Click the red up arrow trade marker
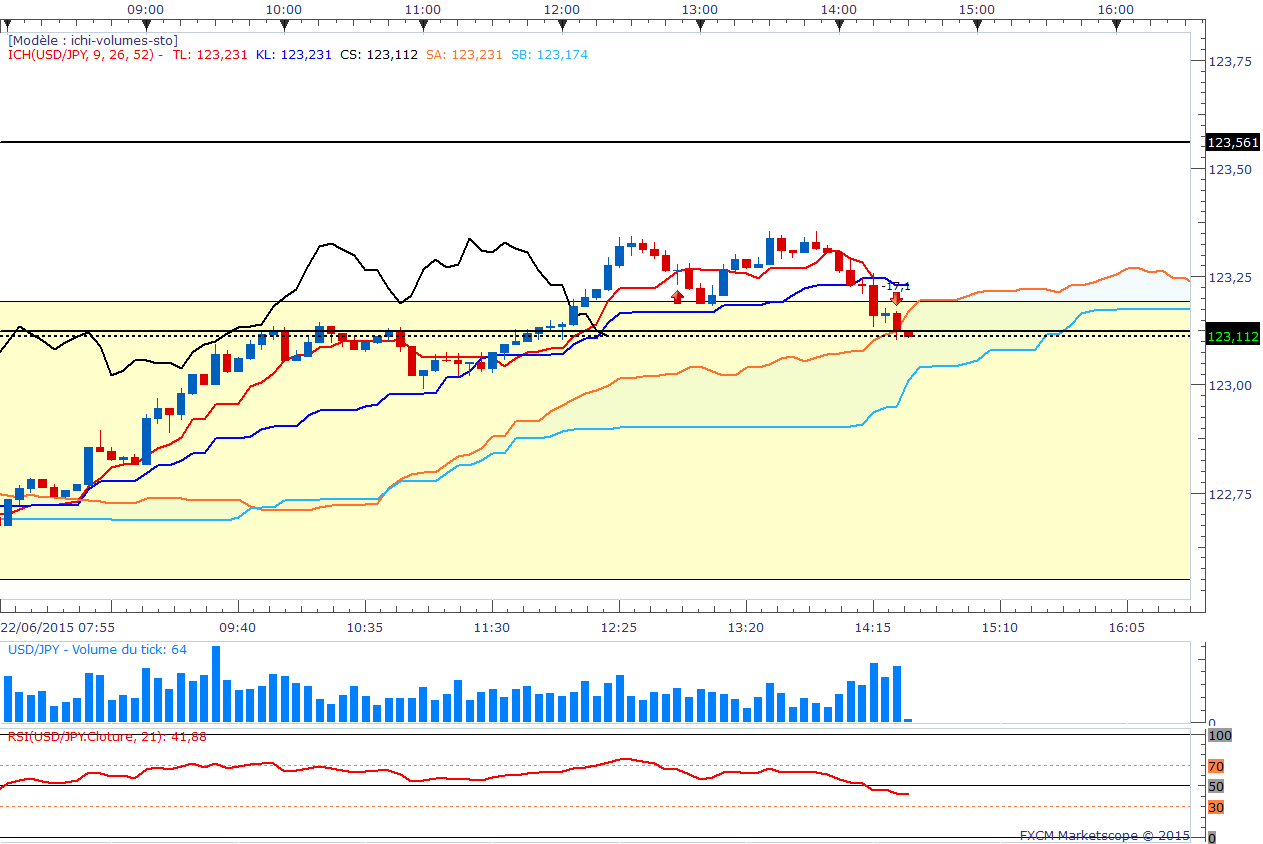The image size is (1263, 844). 677,297
